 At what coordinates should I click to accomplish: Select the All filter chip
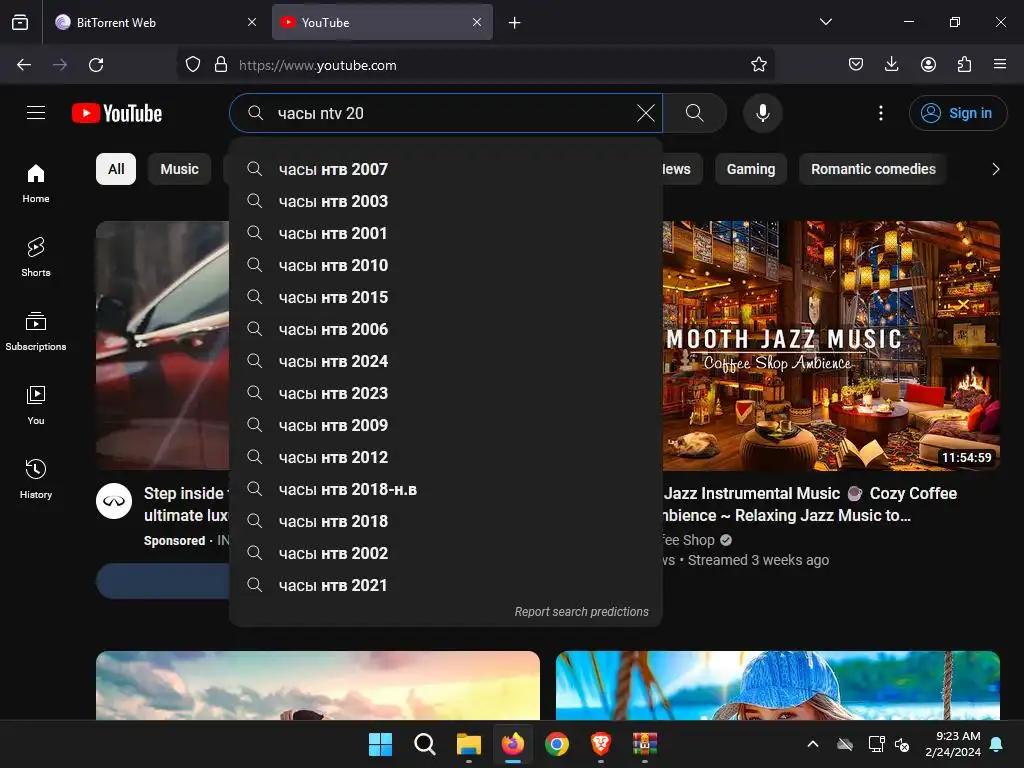tap(116, 169)
